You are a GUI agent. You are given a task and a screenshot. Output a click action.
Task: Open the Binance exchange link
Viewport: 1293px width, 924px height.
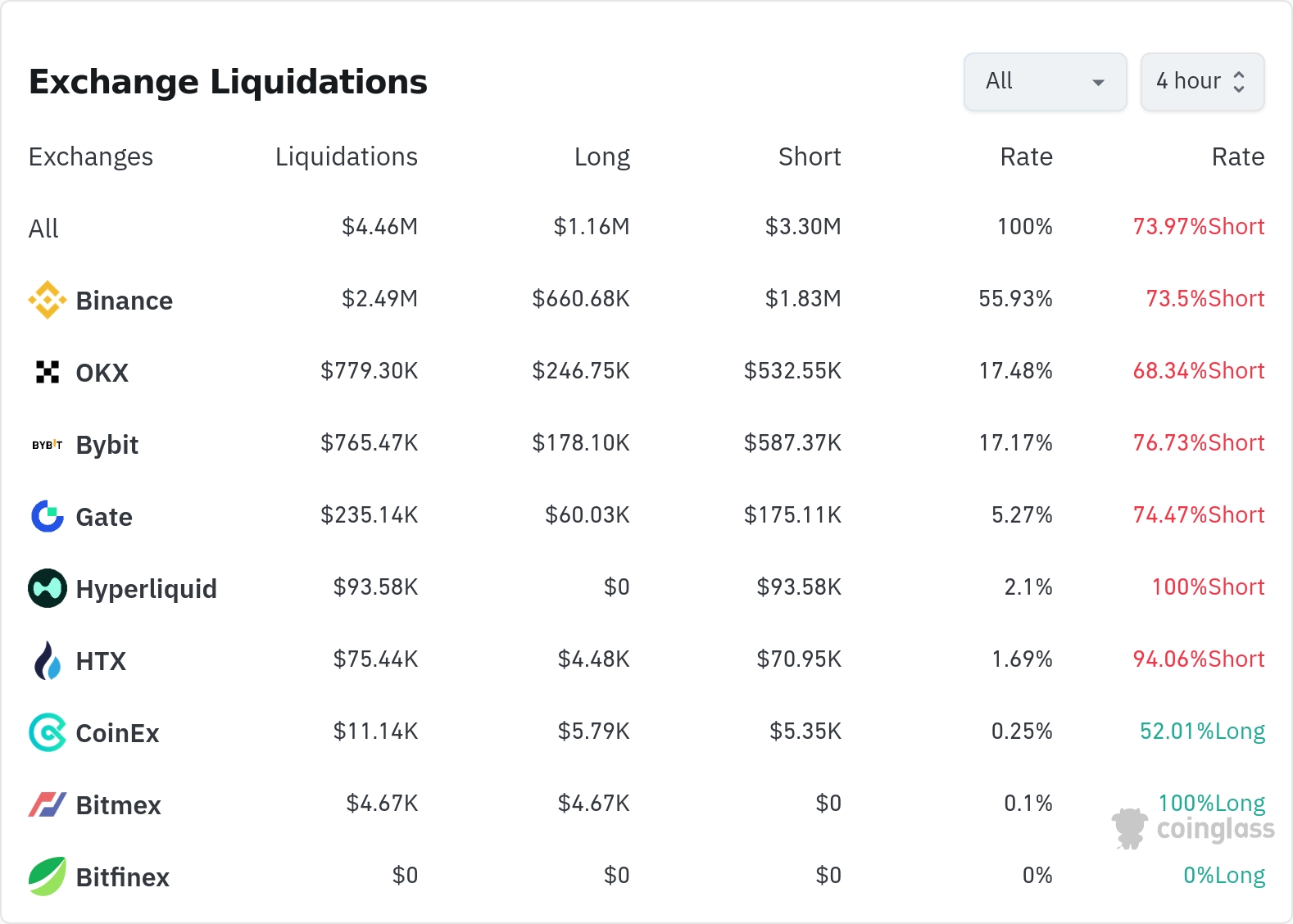(125, 301)
